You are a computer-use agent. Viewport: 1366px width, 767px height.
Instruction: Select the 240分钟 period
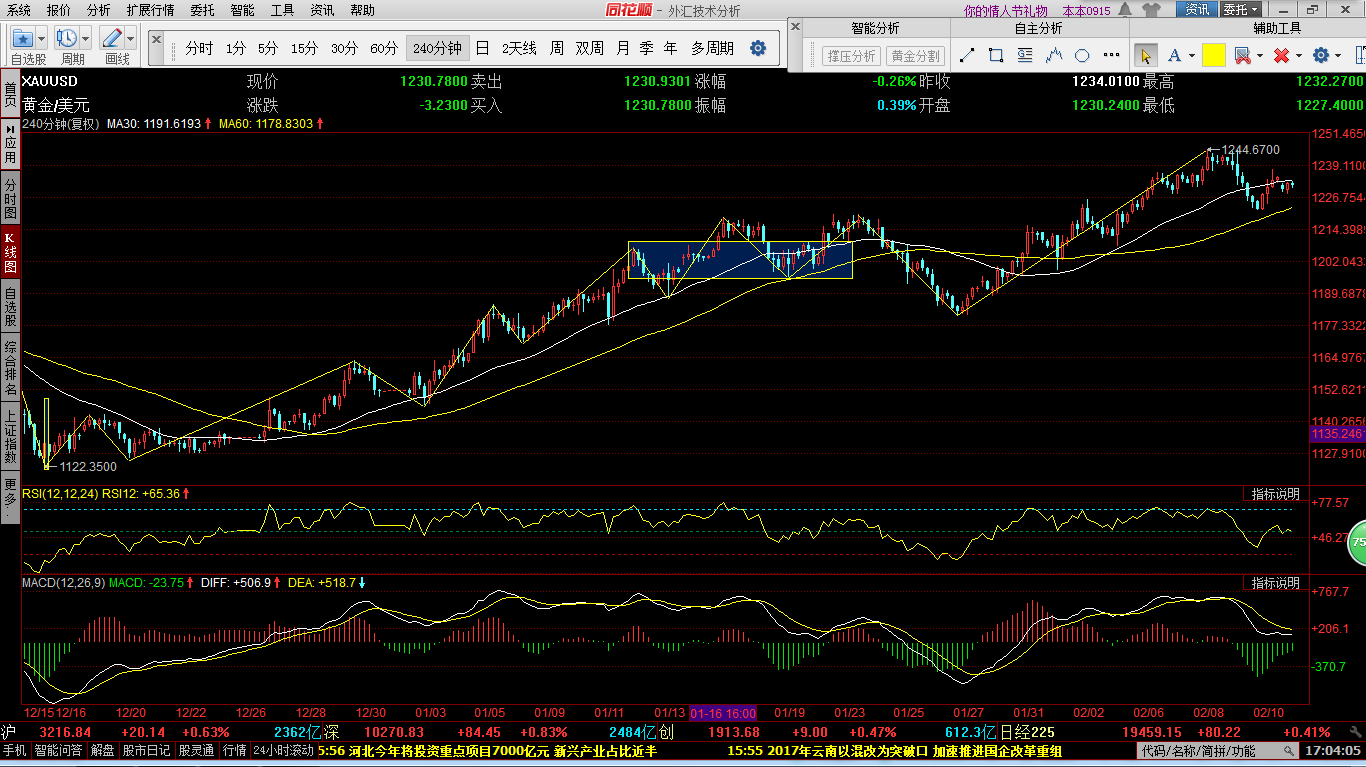pyautogui.click(x=437, y=48)
